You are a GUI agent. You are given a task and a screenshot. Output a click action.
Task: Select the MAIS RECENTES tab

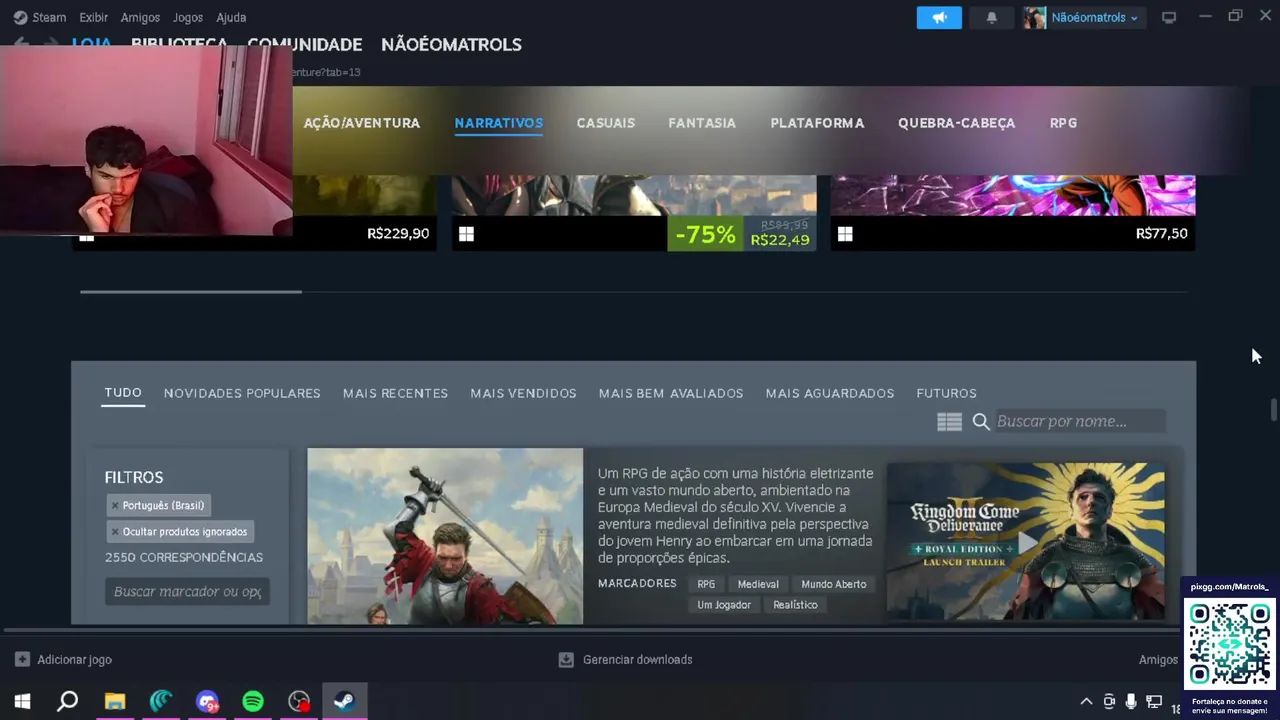pos(395,393)
